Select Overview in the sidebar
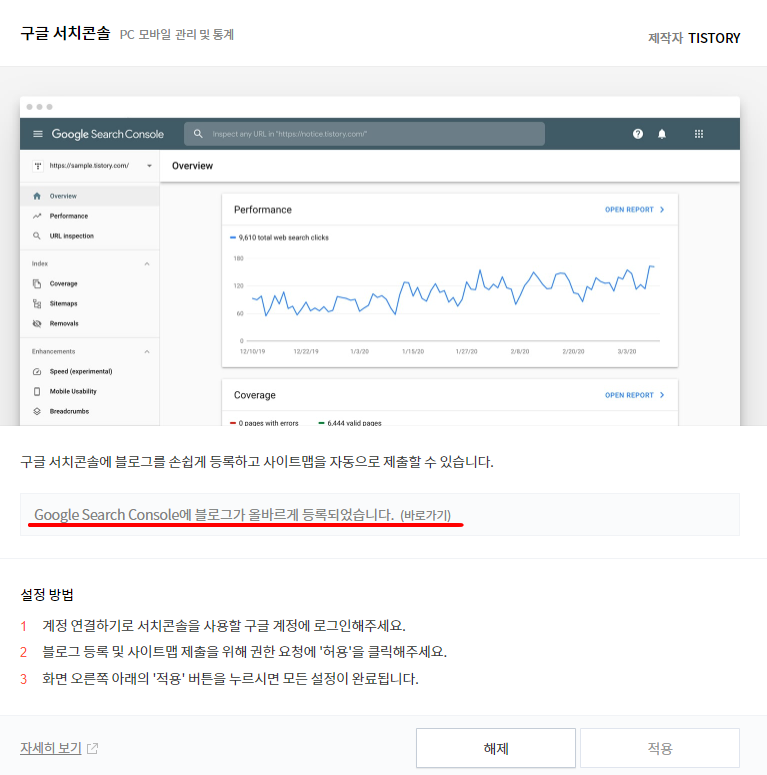 (x=90, y=196)
